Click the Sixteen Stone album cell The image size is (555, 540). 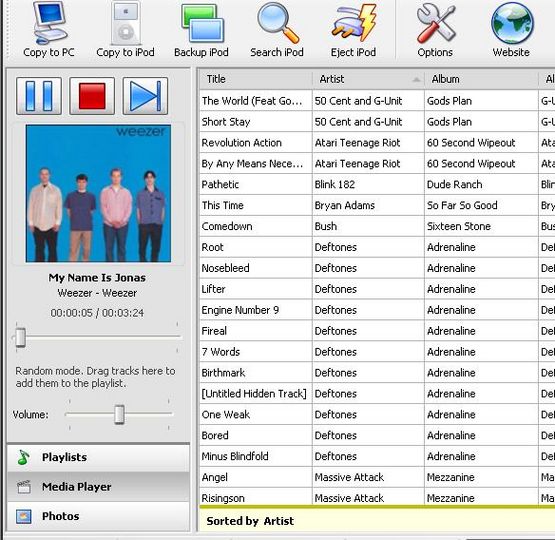pos(481,226)
